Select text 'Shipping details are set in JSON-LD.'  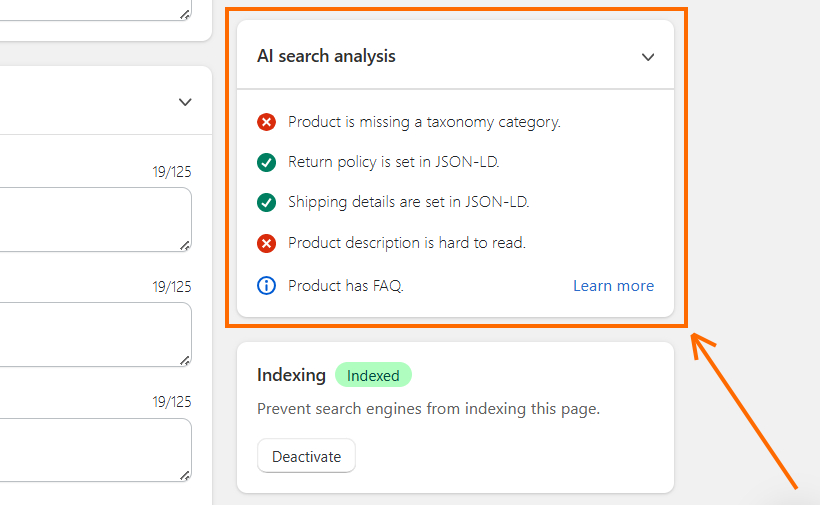click(408, 202)
